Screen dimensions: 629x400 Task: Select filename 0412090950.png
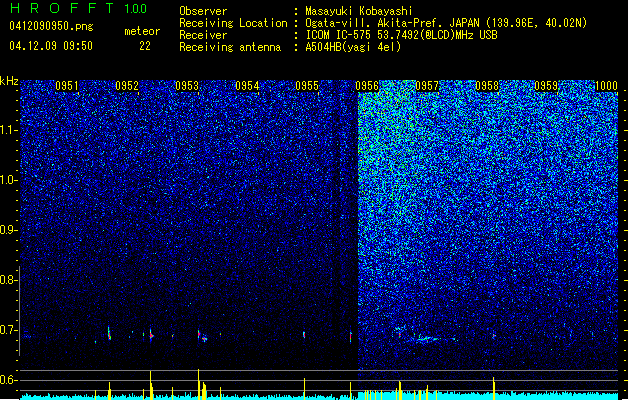[51, 26]
